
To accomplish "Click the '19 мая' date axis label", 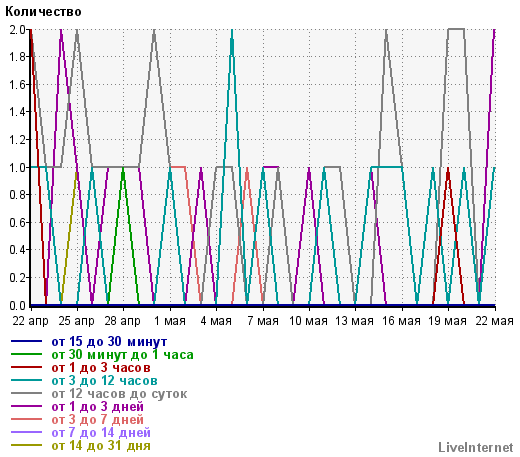I will coord(448,321).
